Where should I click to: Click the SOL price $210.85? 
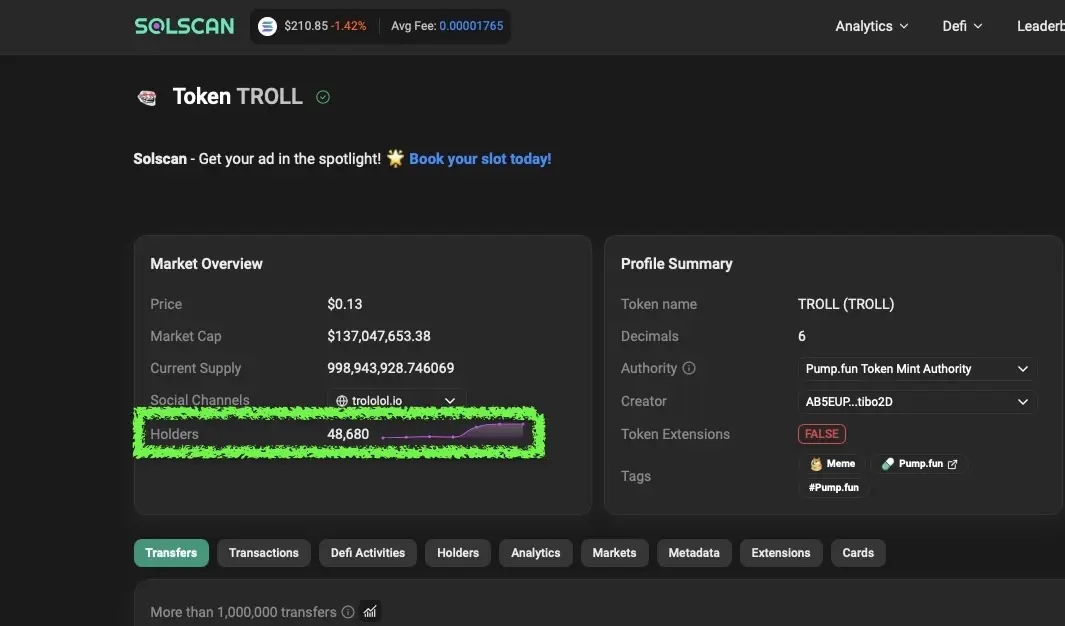pyautogui.click(x=306, y=26)
